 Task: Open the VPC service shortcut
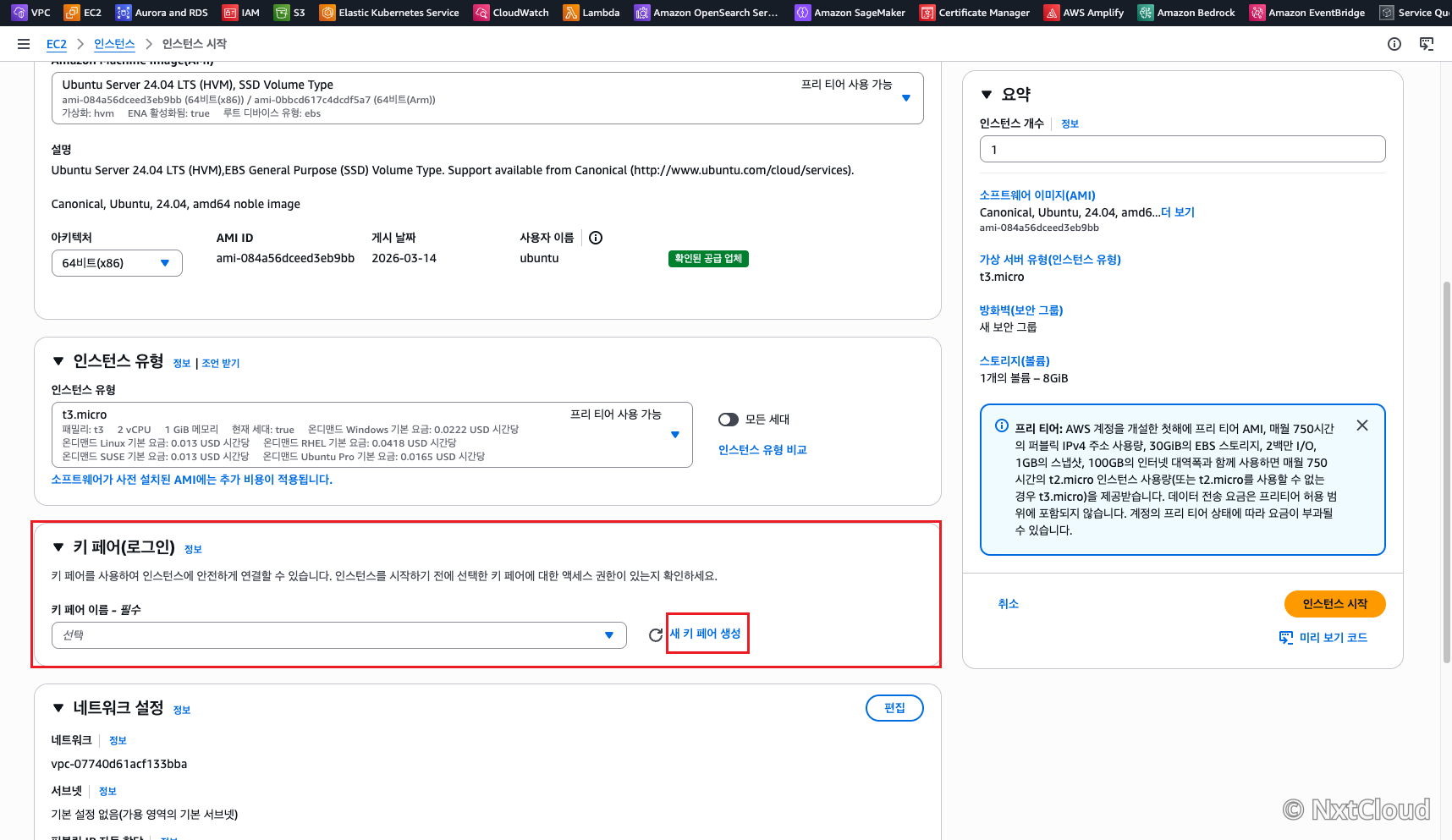click(x=31, y=13)
